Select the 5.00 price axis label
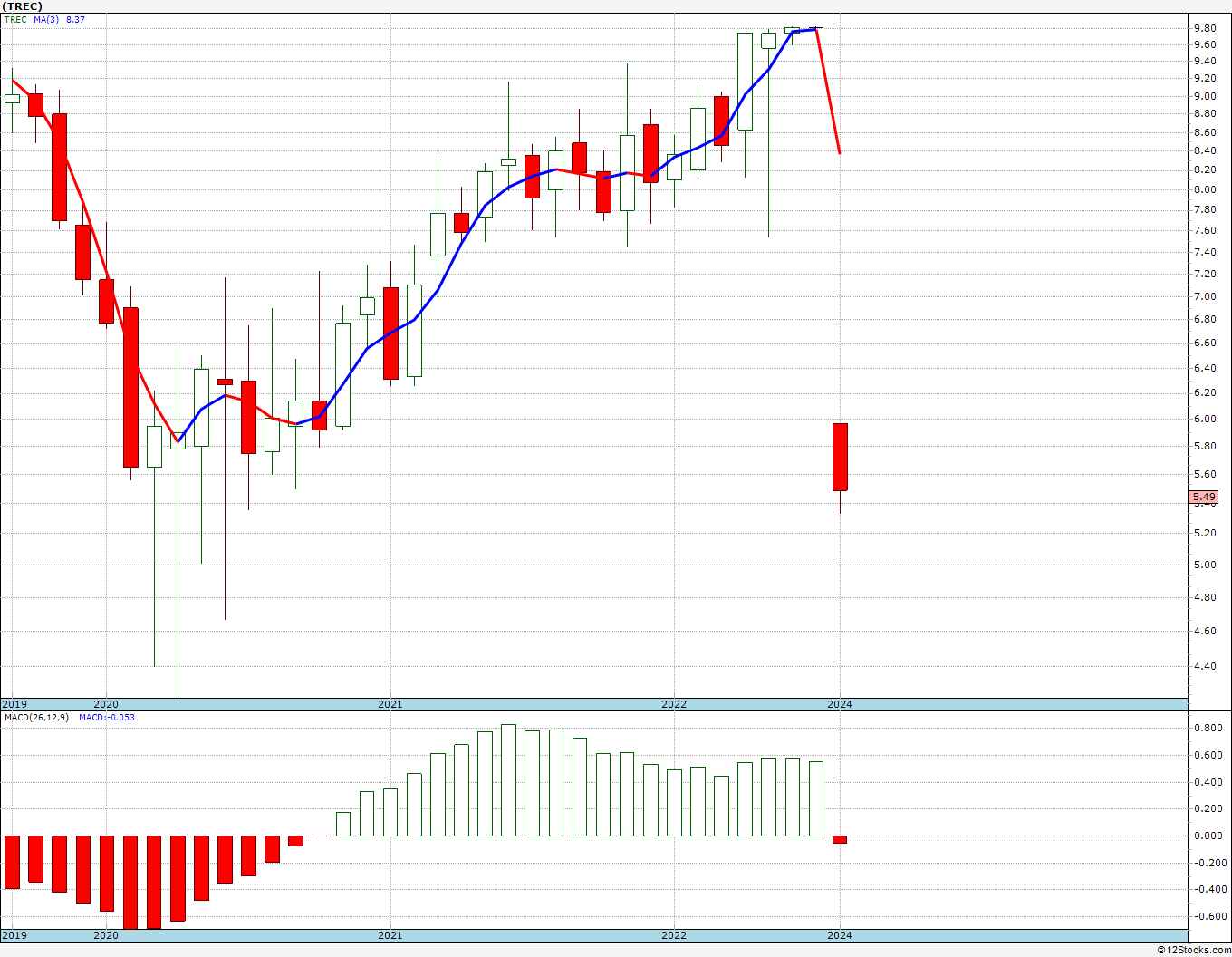Image resolution: width=1232 pixels, height=957 pixels. click(1204, 565)
